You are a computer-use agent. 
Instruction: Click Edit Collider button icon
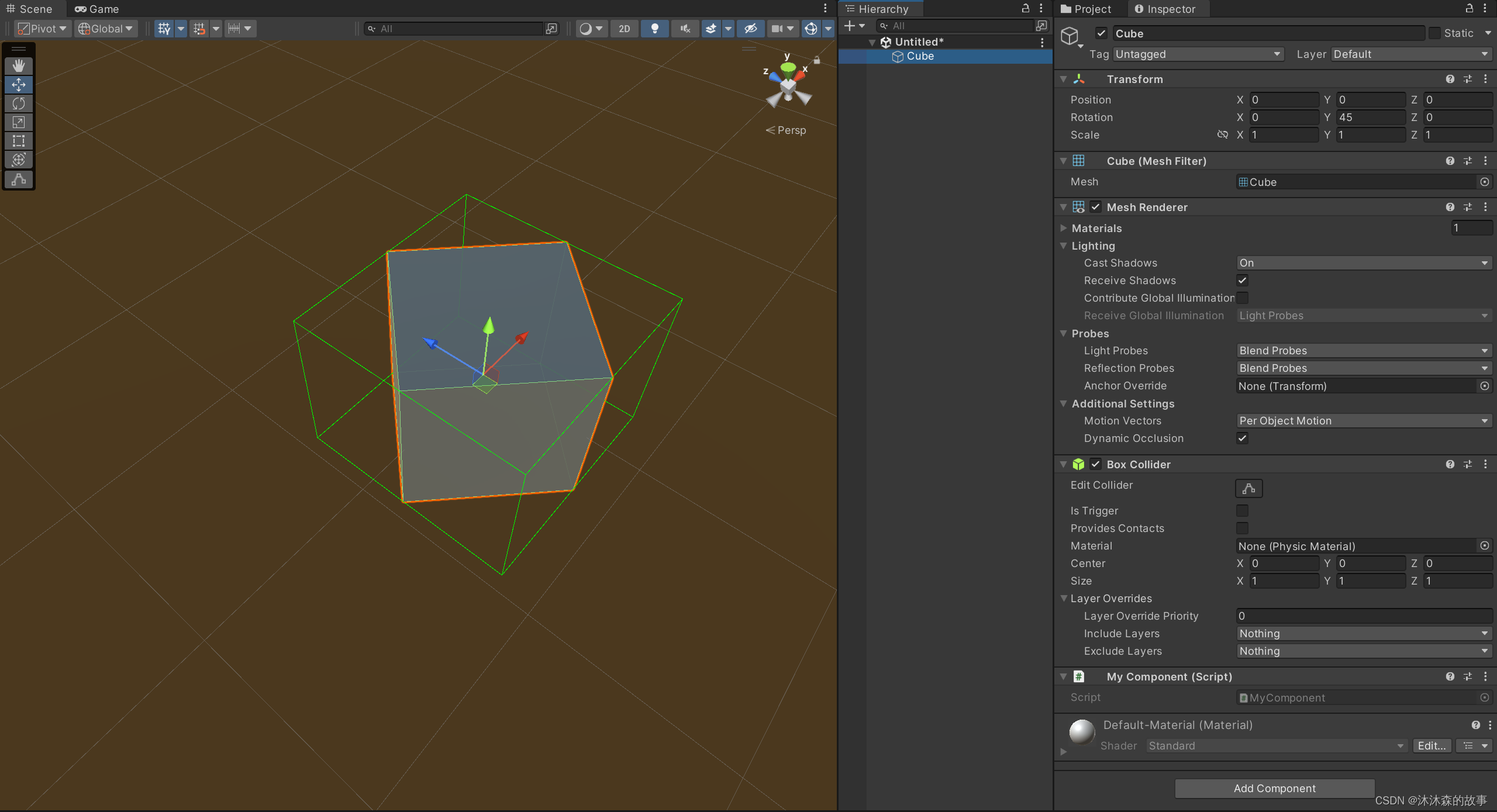click(1248, 488)
